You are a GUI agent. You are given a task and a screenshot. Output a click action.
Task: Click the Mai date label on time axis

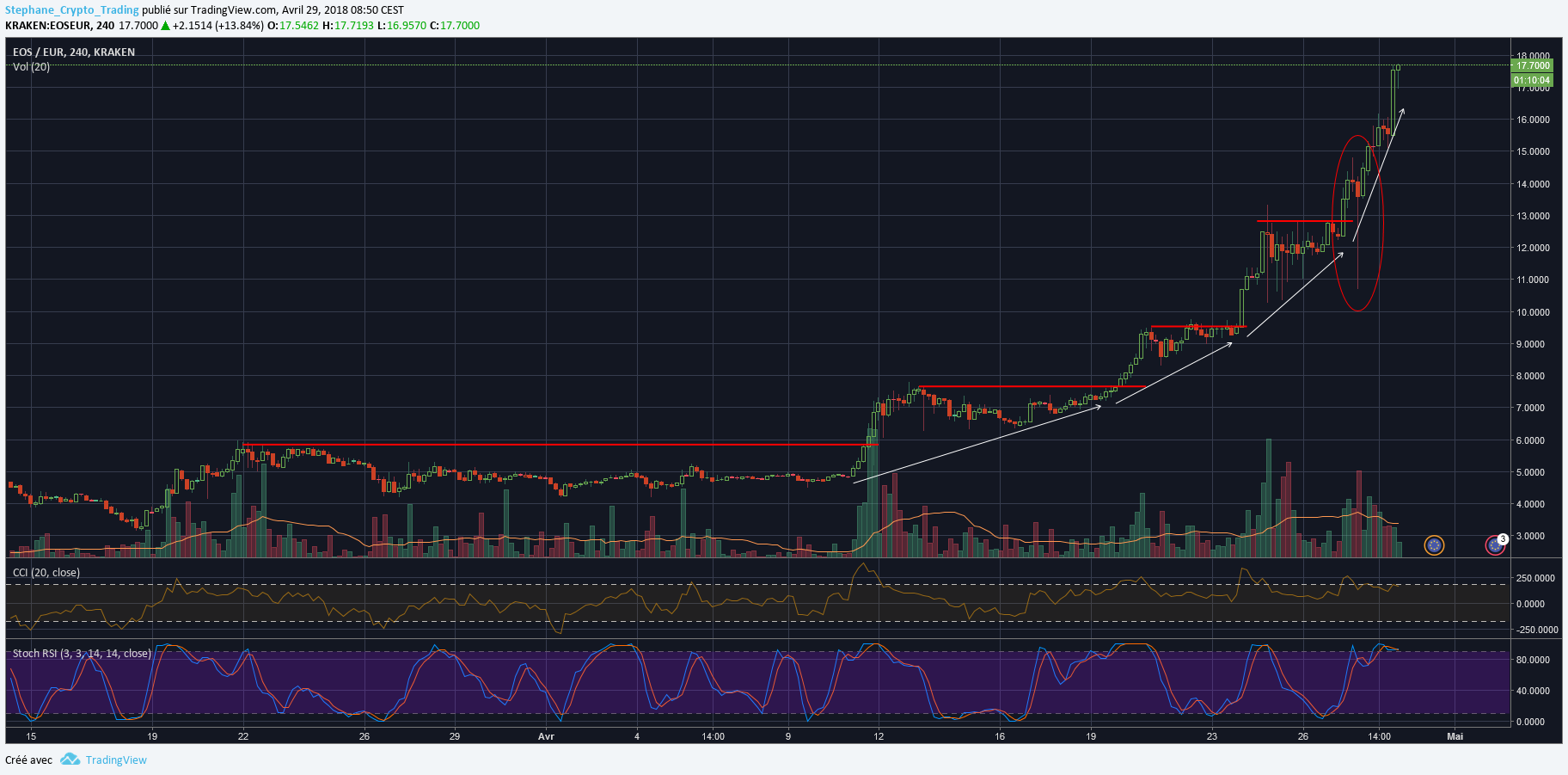coord(1455,736)
